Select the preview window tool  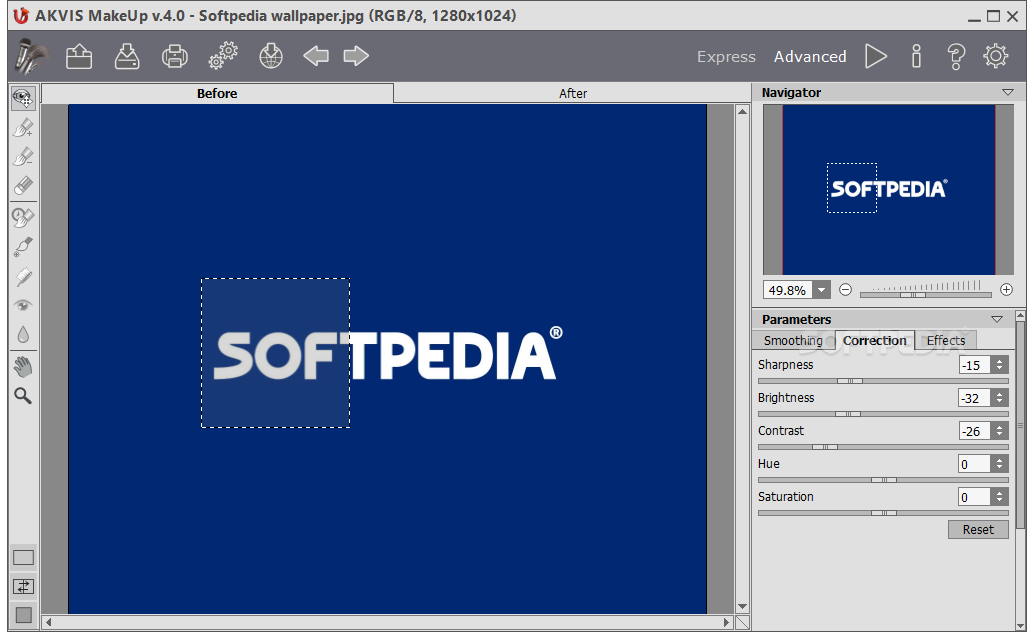23,98
